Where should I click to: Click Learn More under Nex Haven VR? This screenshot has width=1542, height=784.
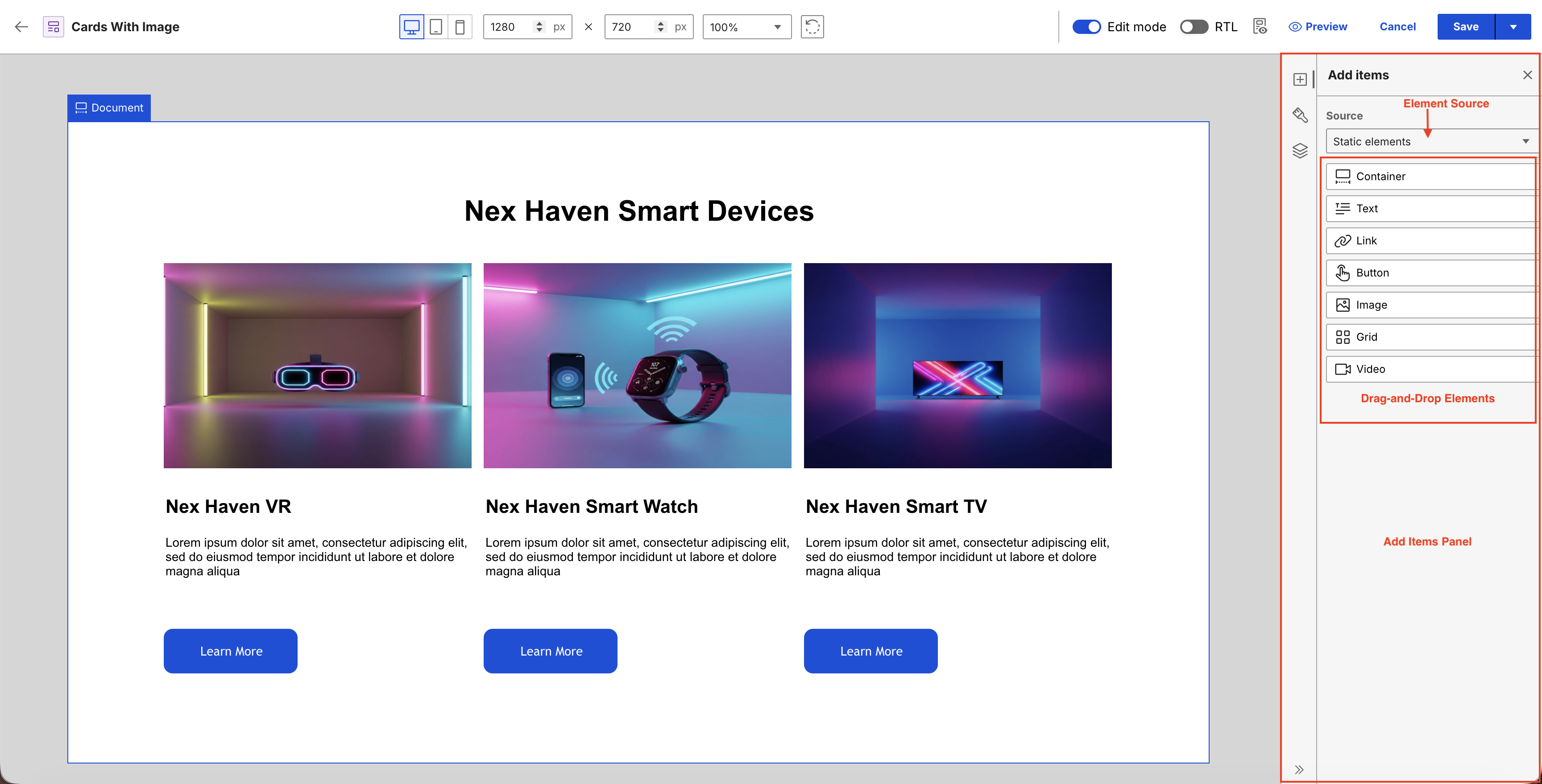tap(231, 651)
